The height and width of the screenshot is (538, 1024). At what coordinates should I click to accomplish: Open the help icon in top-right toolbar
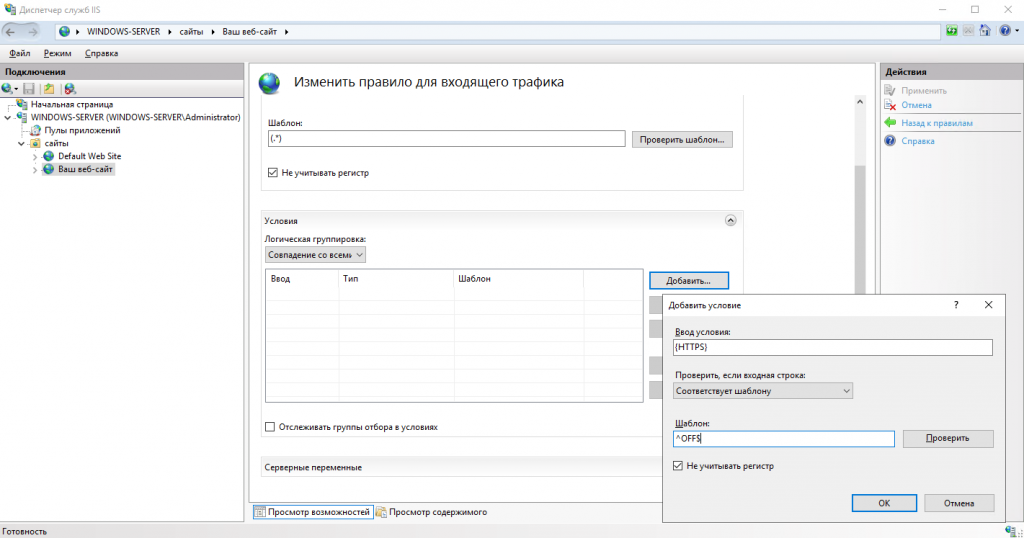tap(1005, 31)
